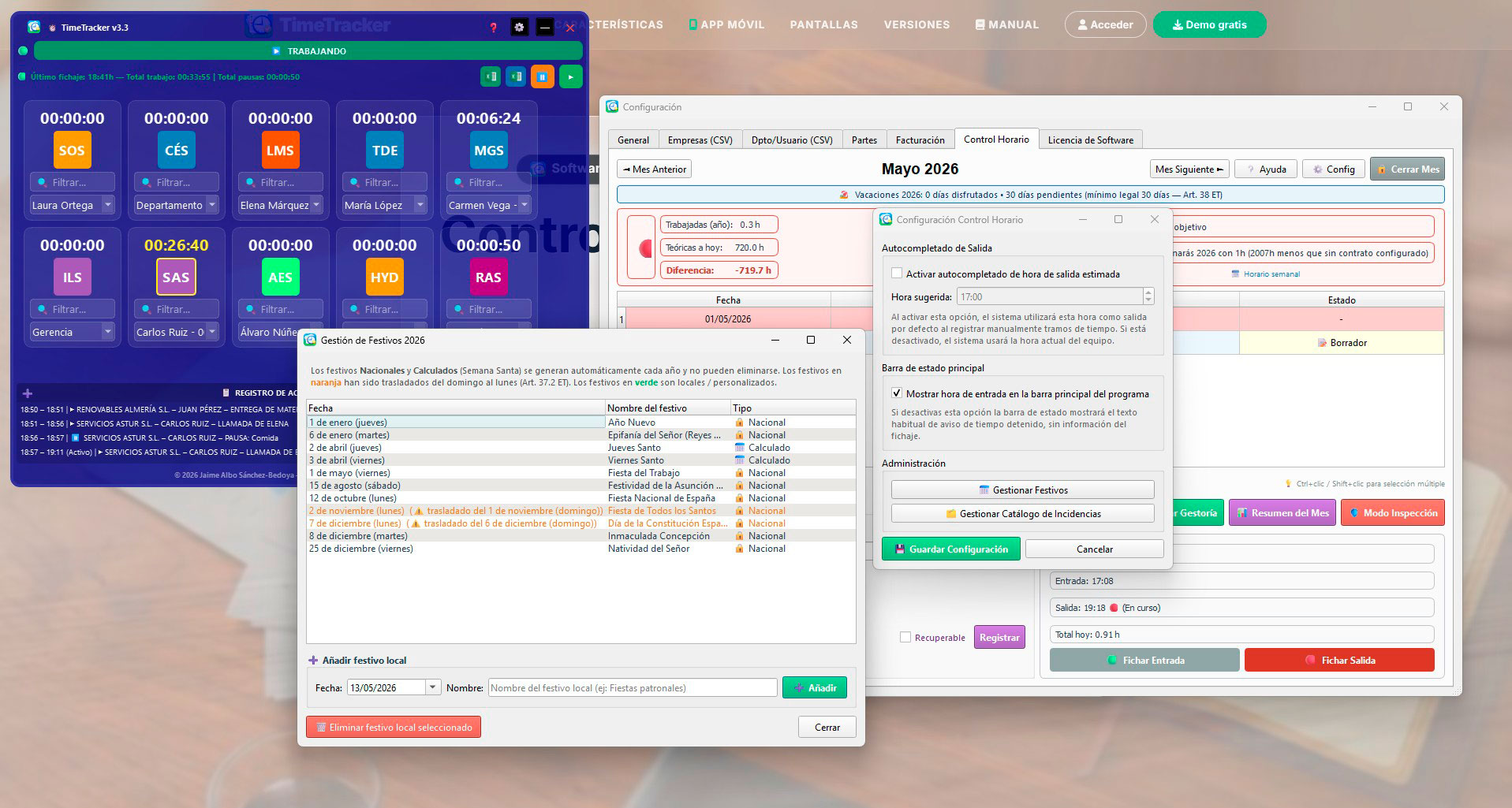Click Gestionar Festivos button
This screenshot has height=808, width=1512.
pyautogui.click(x=1023, y=490)
